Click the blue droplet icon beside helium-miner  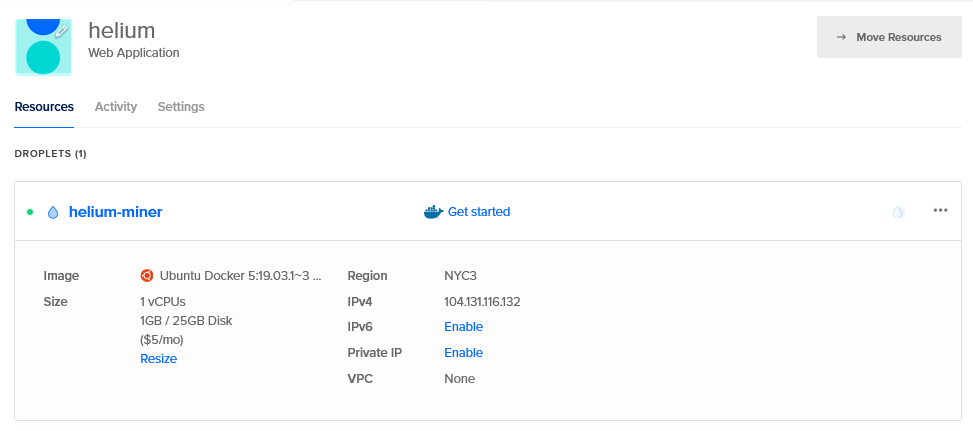point(53,212)
